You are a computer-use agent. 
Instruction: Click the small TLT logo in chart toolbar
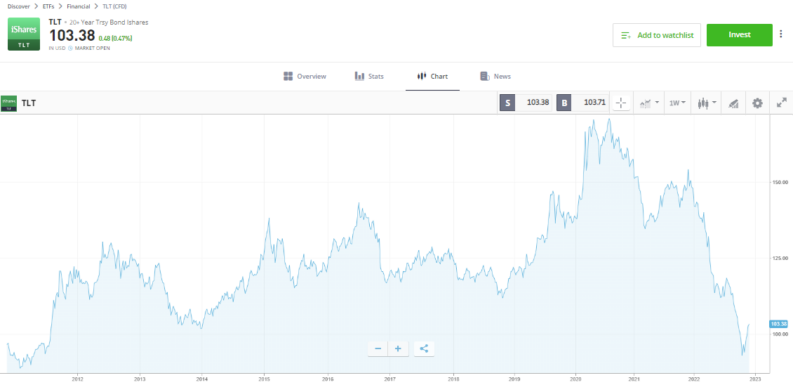coord(9,103)
